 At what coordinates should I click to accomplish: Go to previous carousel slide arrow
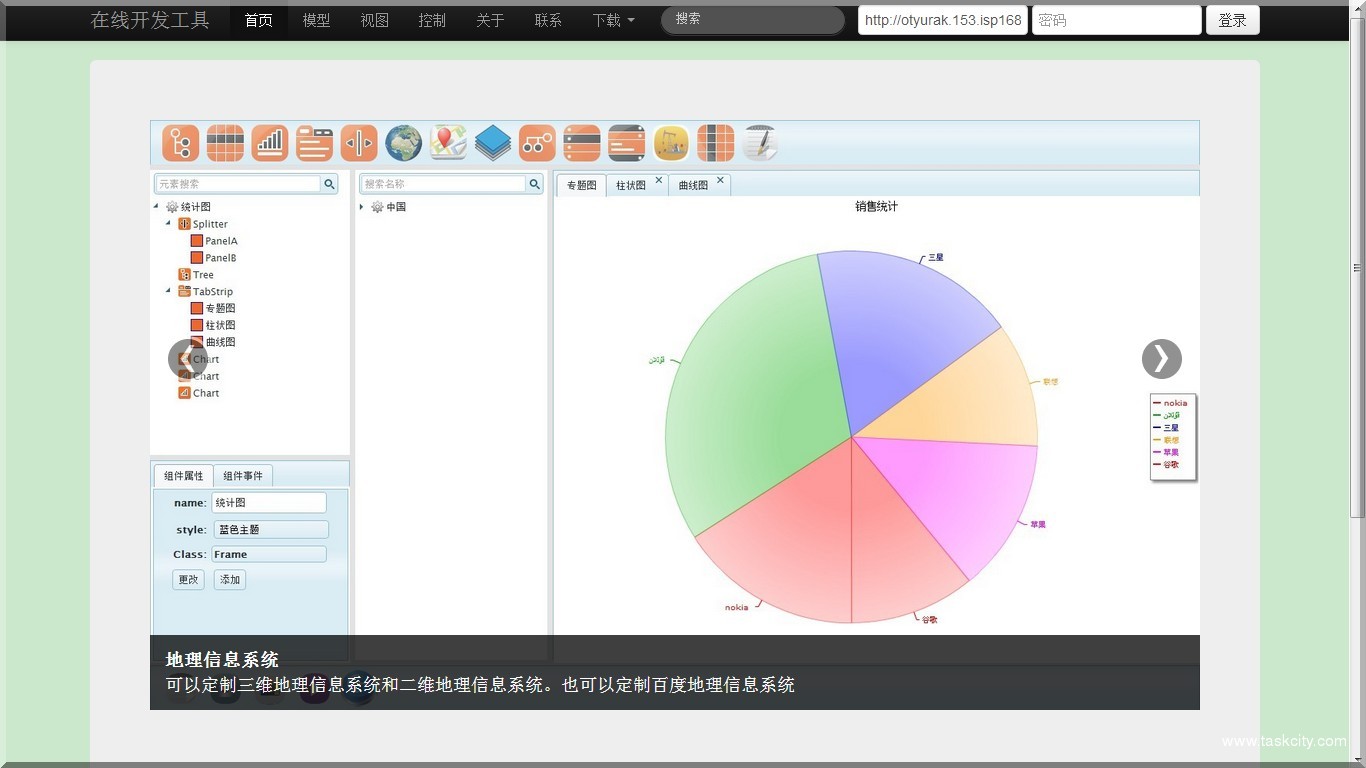point(188,359)
